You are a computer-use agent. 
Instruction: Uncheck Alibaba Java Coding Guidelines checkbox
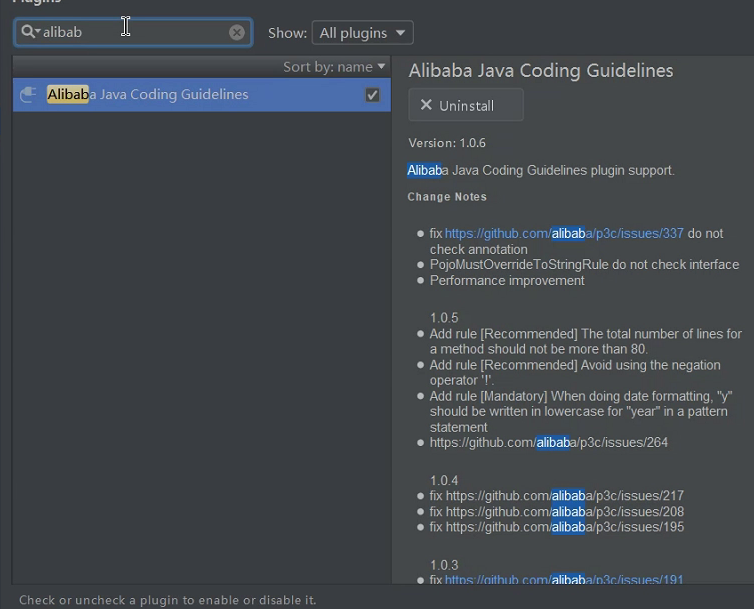point(372,95)
